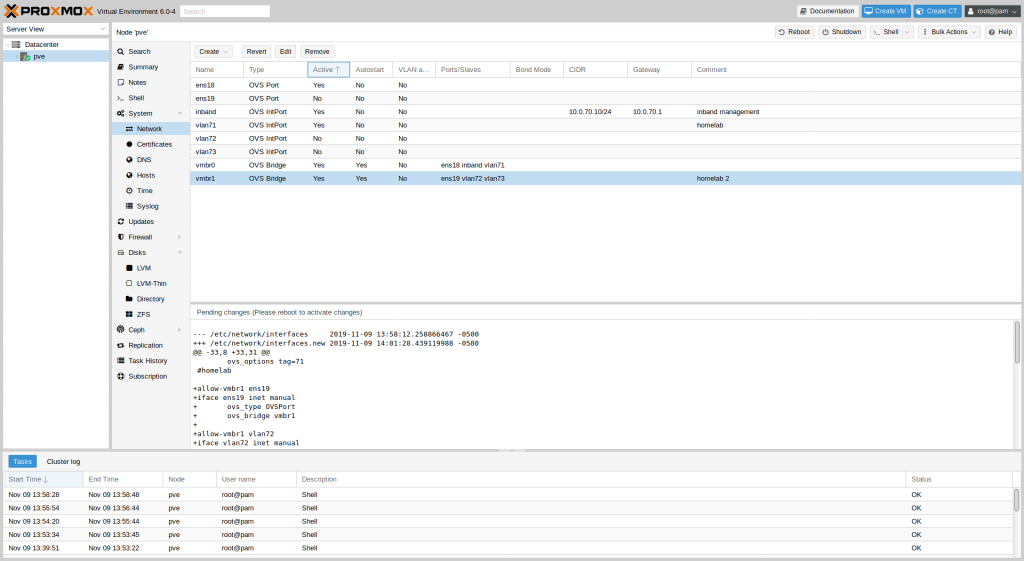
Task: Click the Replication icon
Action: 121,345
